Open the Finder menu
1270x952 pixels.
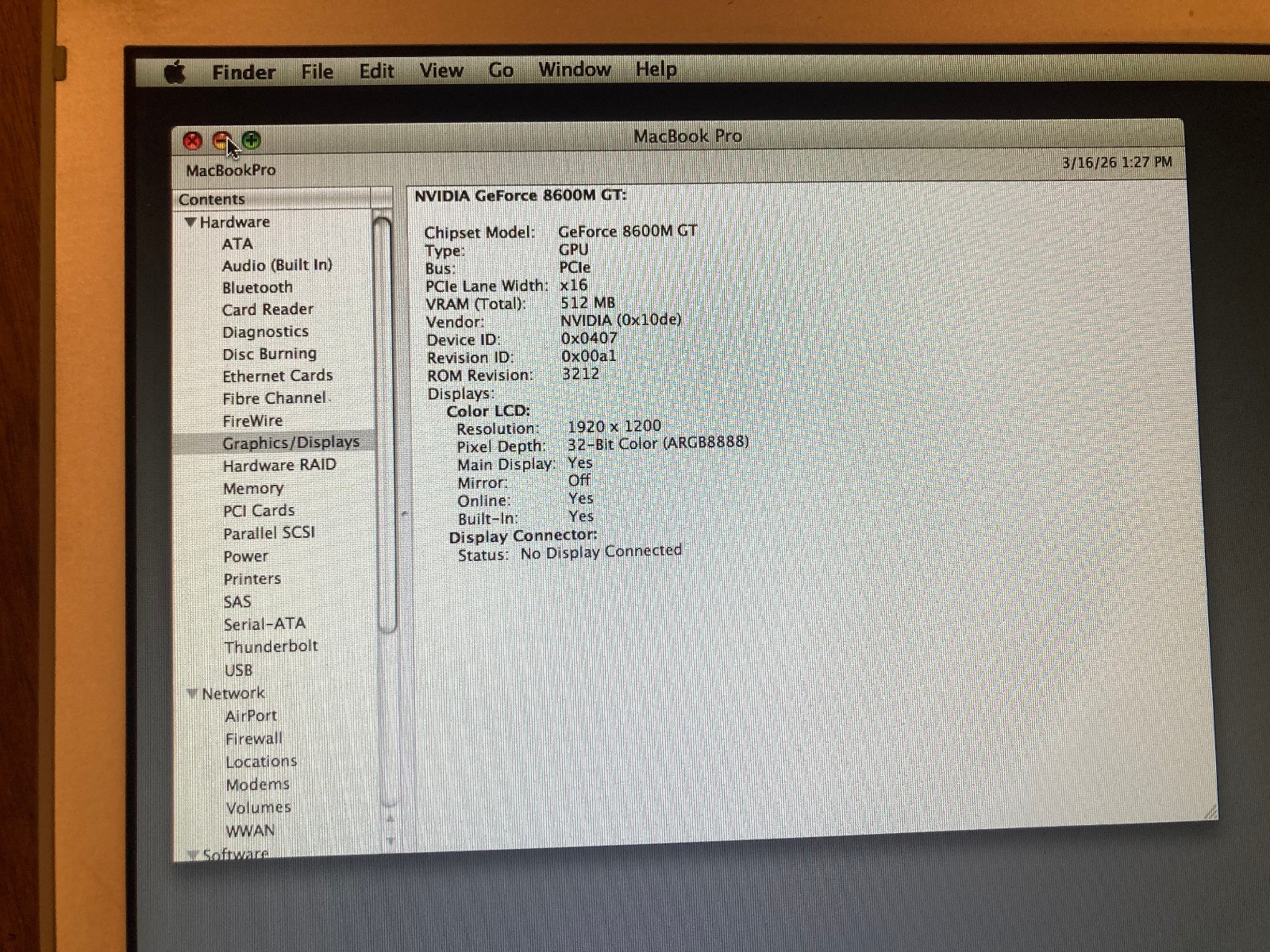click(x=244, y=72)
